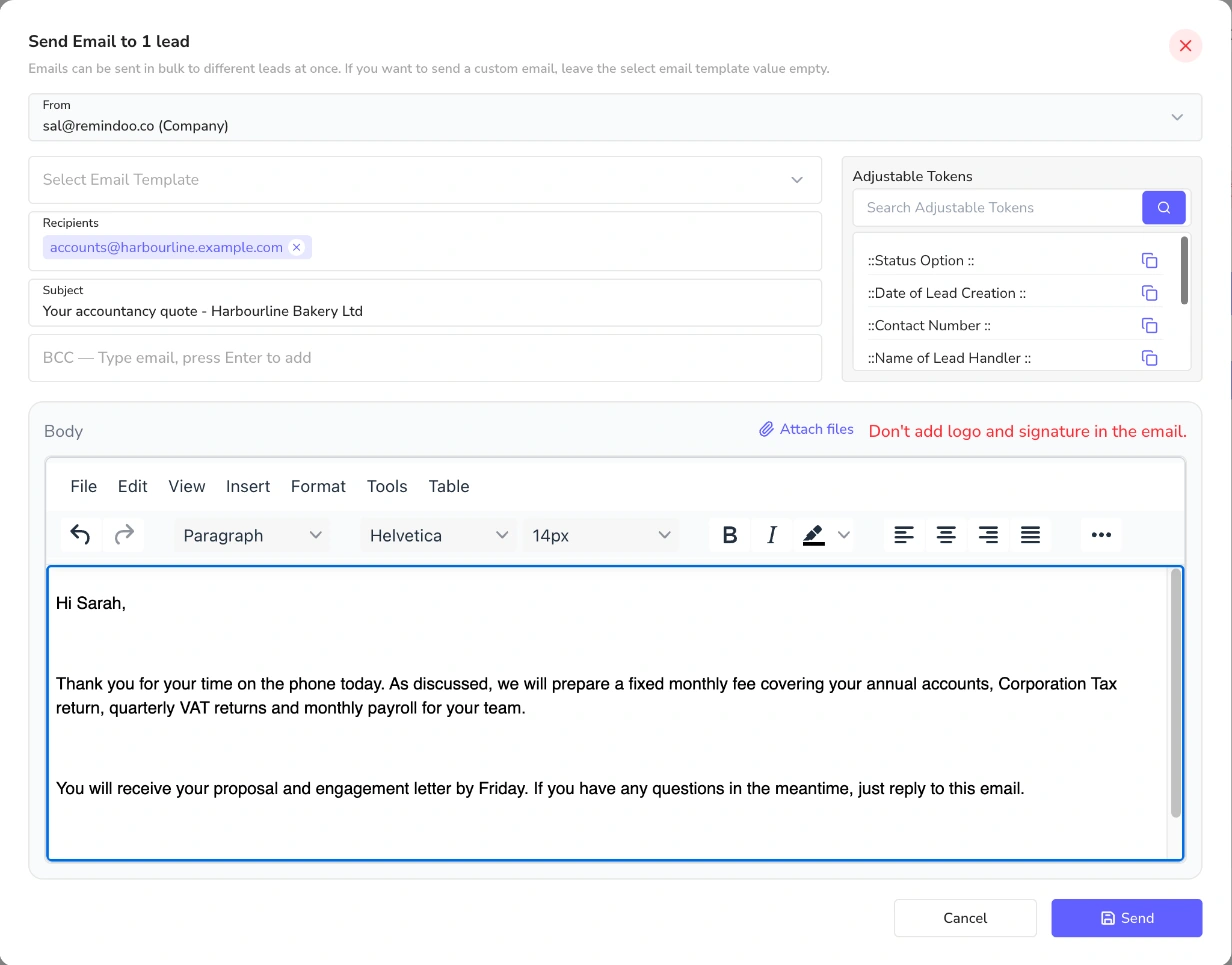Click the 'Hi Sarah,' line in body

[x=91, y=603]
